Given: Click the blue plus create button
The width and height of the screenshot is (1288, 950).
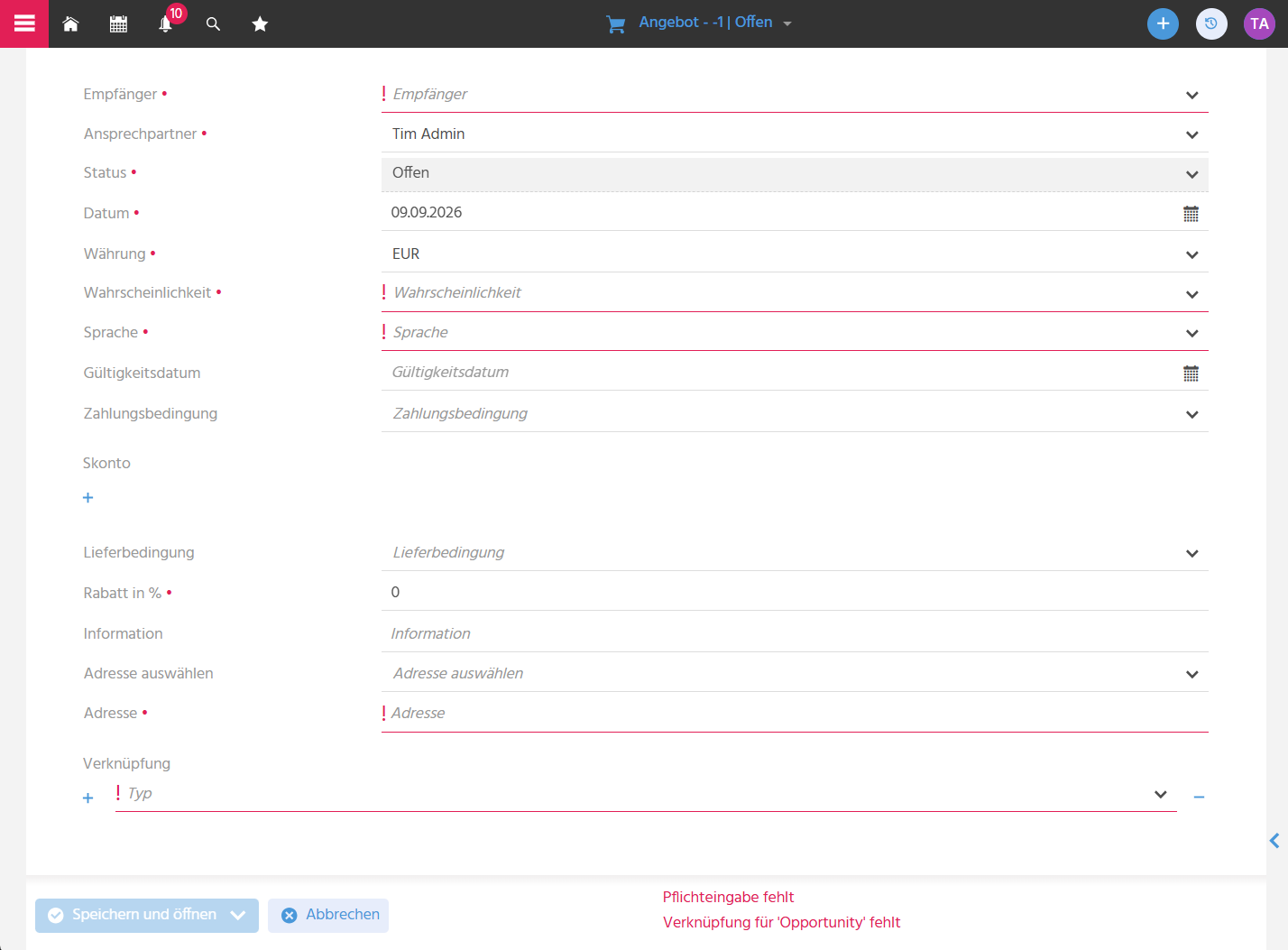Looking at the screenshot, I should [1163, 23].
